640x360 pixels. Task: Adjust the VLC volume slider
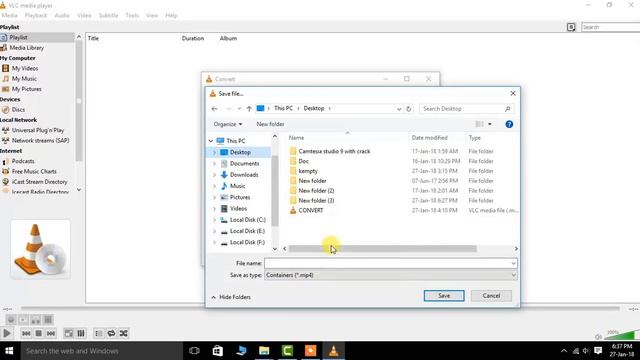coord(622,335)
